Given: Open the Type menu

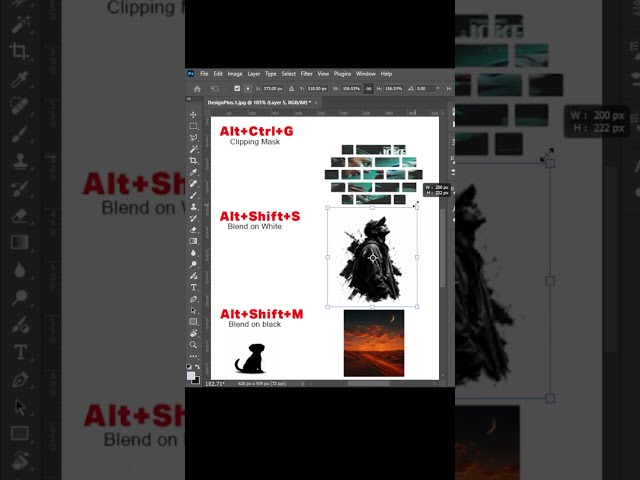Looking at the screenshot, I should pyautogui.click(x=271, y=74).
